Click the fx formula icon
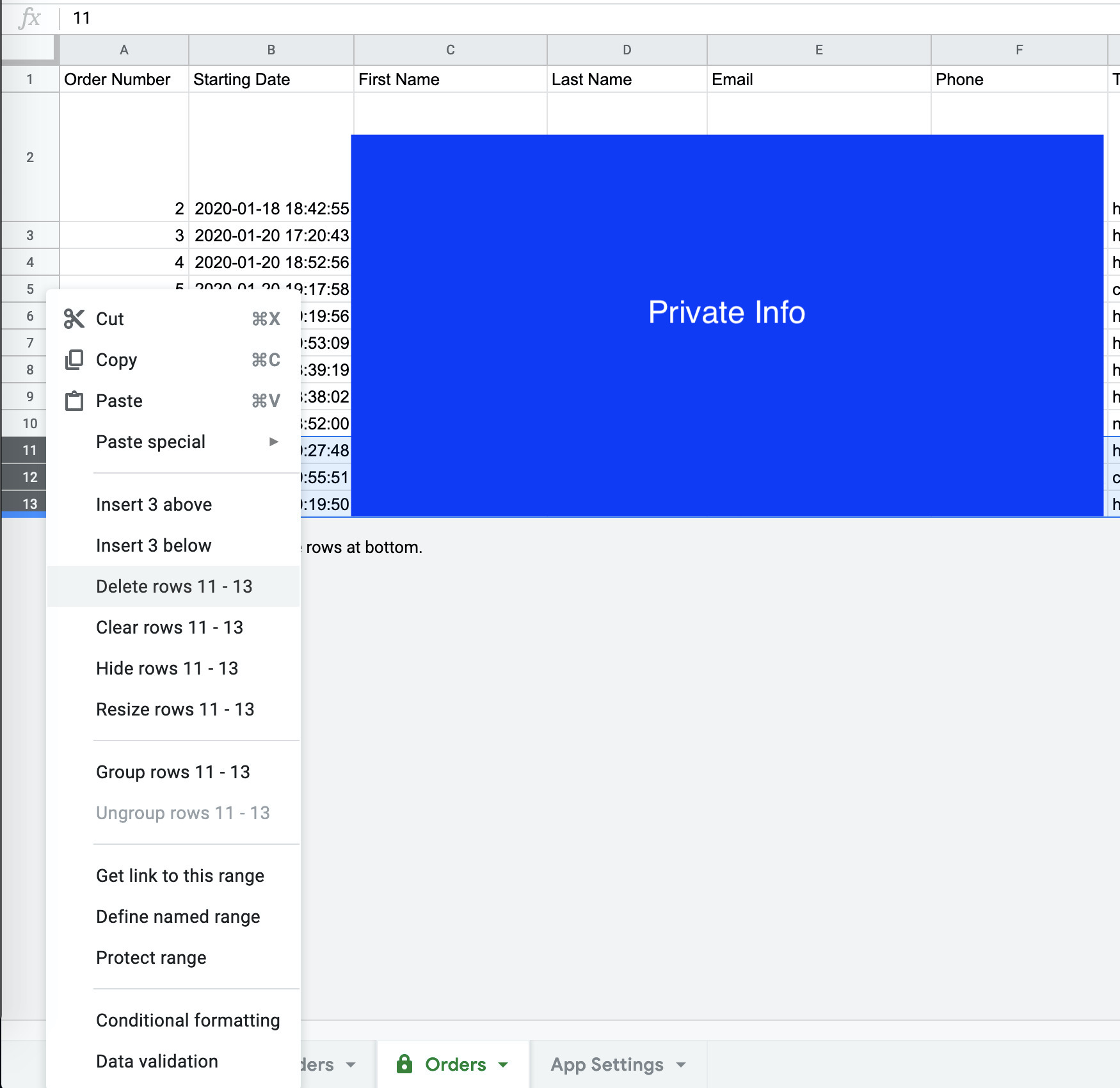The width and height of the screenshot is (1120, 1088). (29, 18)
